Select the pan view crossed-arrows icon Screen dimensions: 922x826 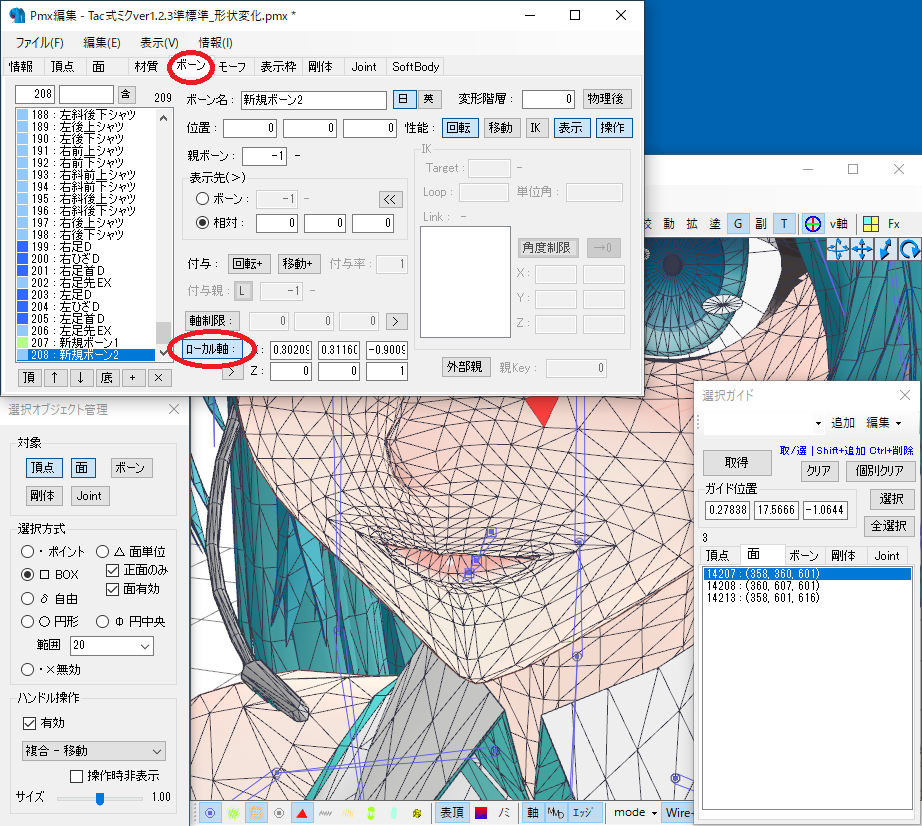coord(861,250)
